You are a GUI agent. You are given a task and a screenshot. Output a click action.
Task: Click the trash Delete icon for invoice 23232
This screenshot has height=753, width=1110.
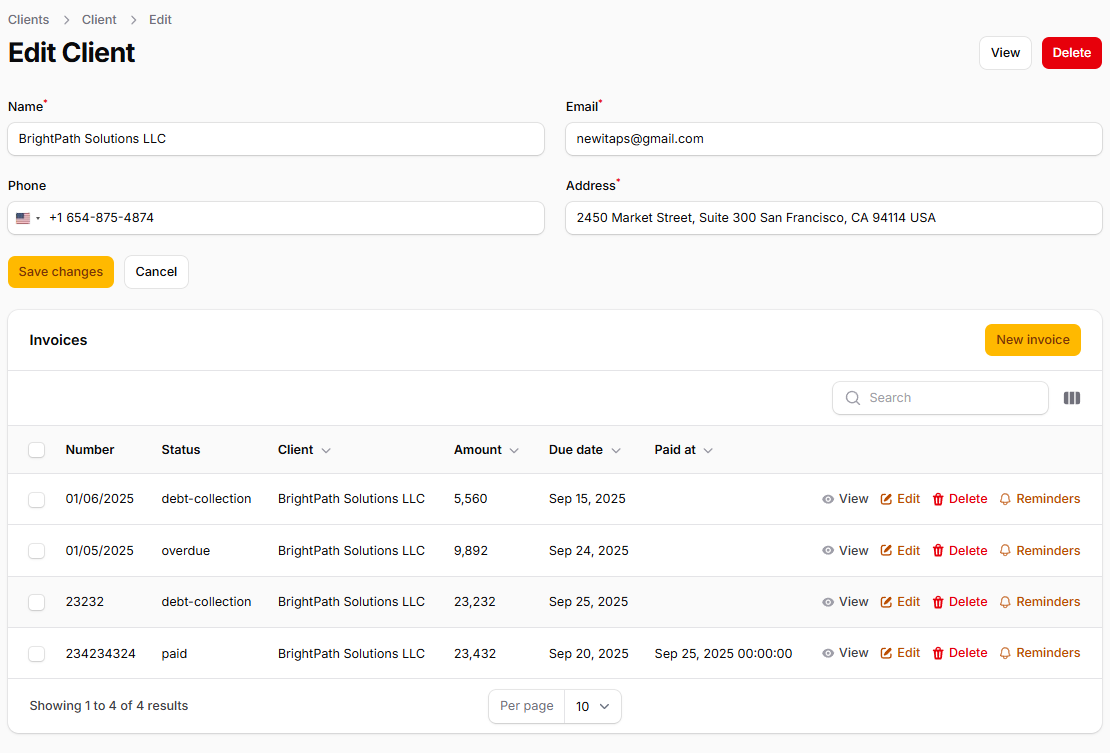click(x=938, y=602)
